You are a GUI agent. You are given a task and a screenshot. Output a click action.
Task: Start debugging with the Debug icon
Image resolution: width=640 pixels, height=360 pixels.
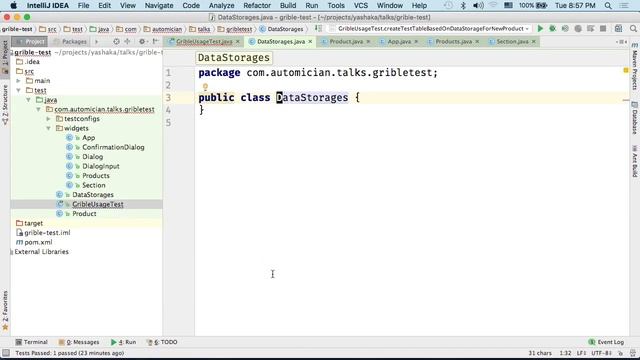pyautogui.click(x=552, y=29)
